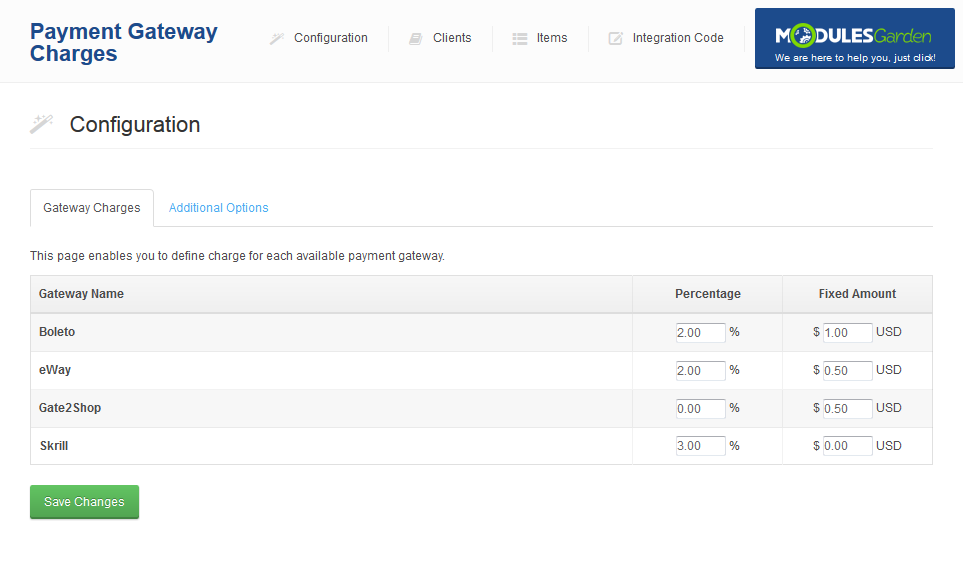
Task: Click the Fixed Amount column header
Action: tap(857, 294)
